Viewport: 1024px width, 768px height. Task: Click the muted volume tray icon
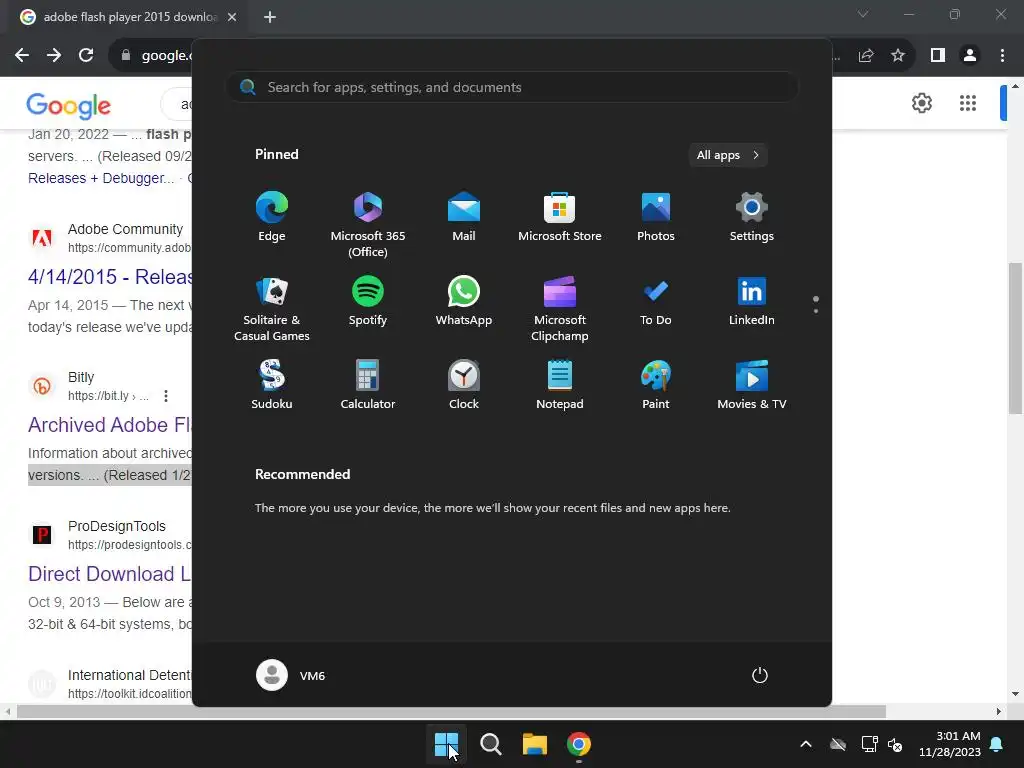(895, 744)
